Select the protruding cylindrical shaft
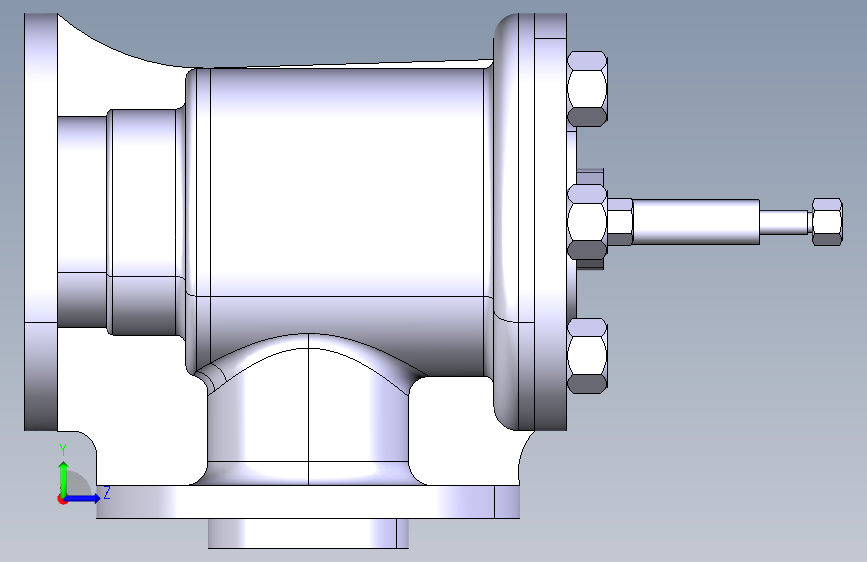867x562 pixels. 696,222
